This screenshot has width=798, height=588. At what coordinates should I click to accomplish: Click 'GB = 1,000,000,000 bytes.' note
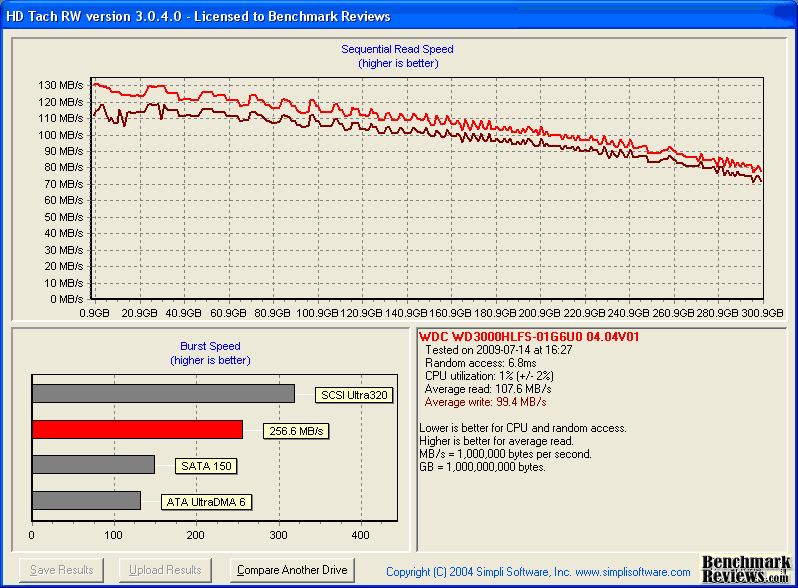482,467
